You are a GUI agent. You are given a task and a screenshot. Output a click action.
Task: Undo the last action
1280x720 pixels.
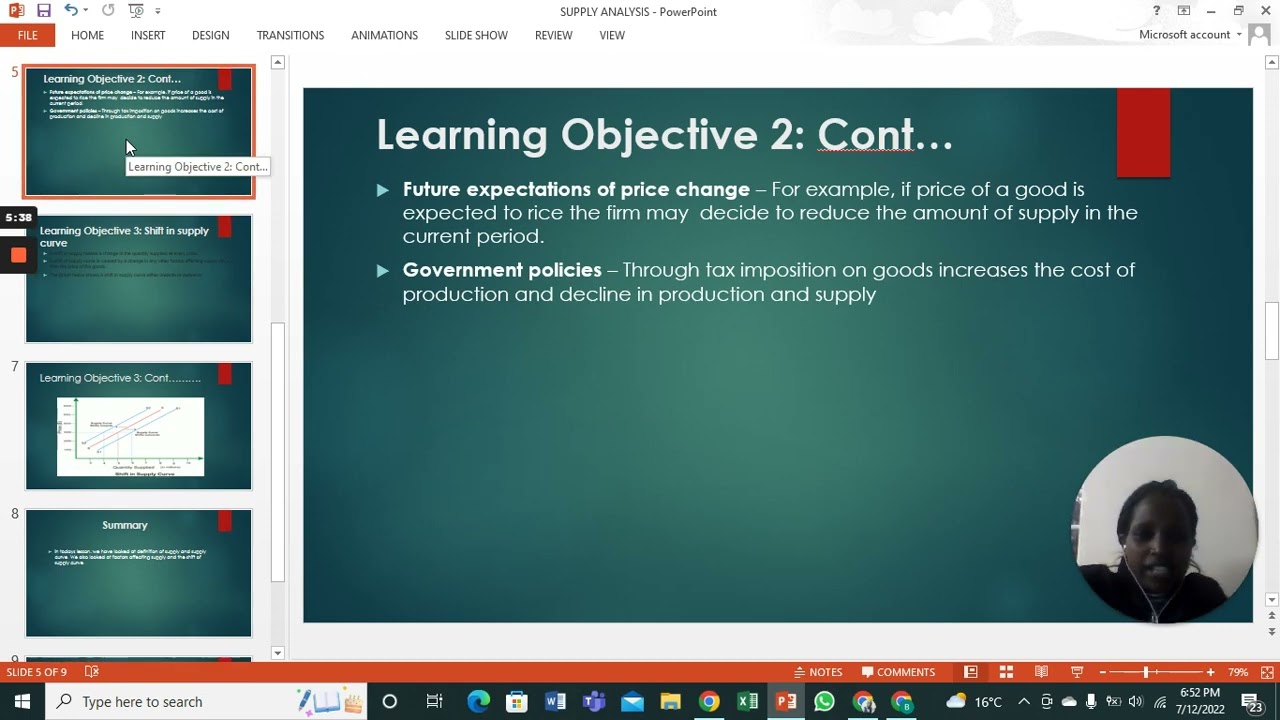[x=70, y=11]
